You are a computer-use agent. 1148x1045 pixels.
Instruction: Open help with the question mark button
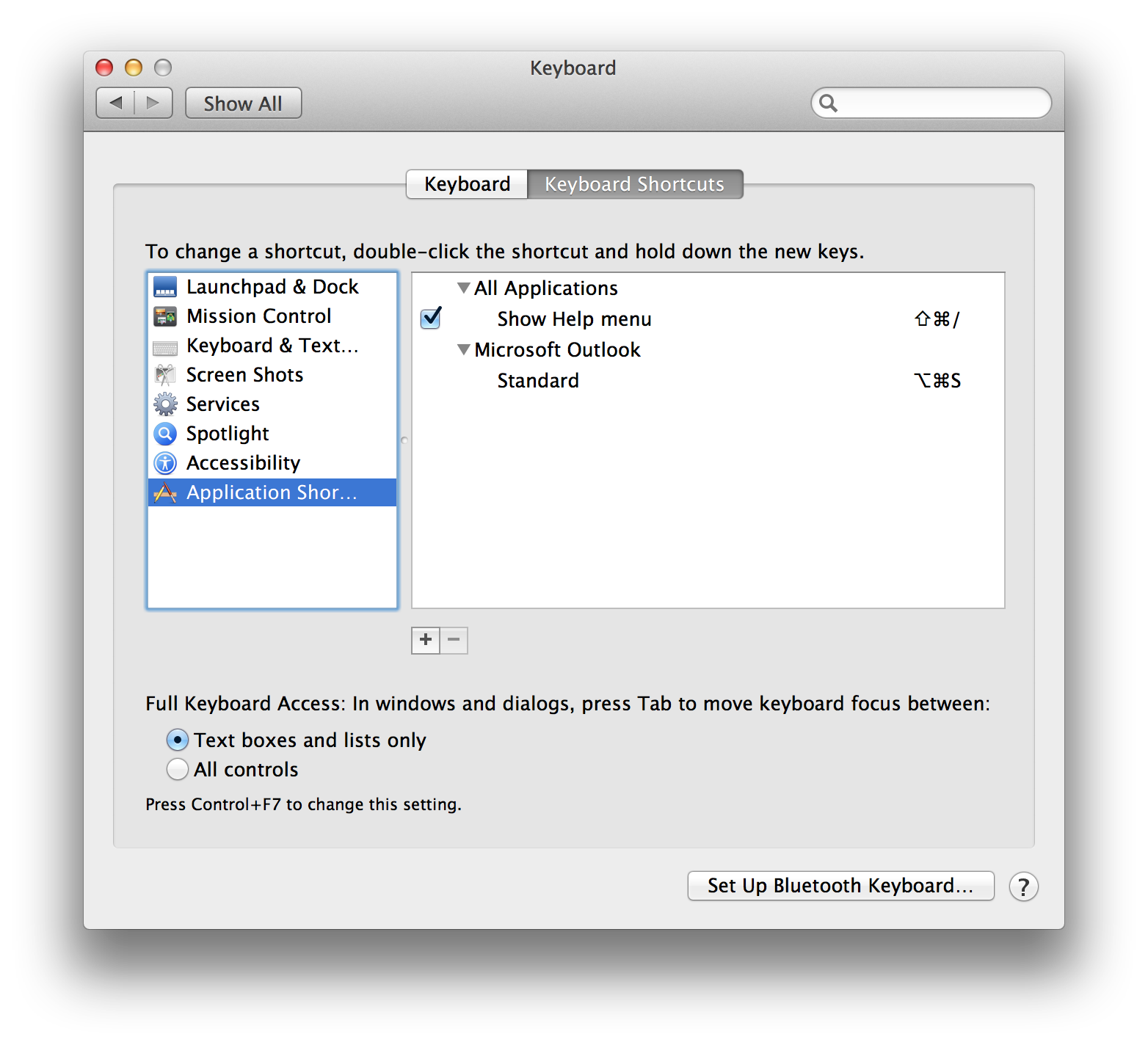click(x=1023, y=886)
